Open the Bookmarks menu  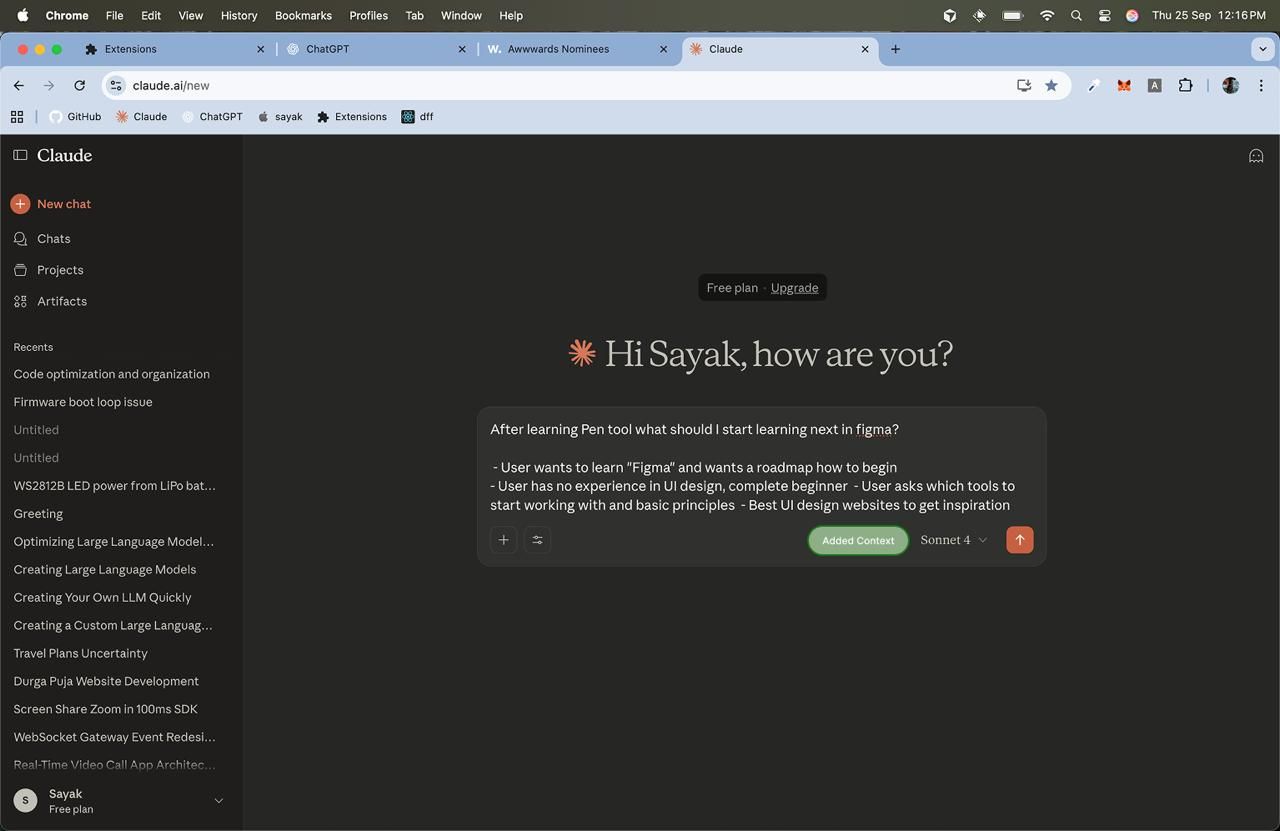(x=303, y=16)
